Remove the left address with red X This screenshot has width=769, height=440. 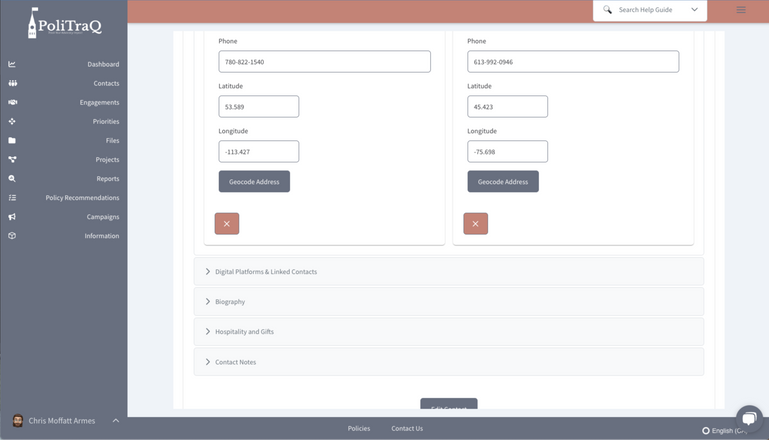(x=227, y=223)
